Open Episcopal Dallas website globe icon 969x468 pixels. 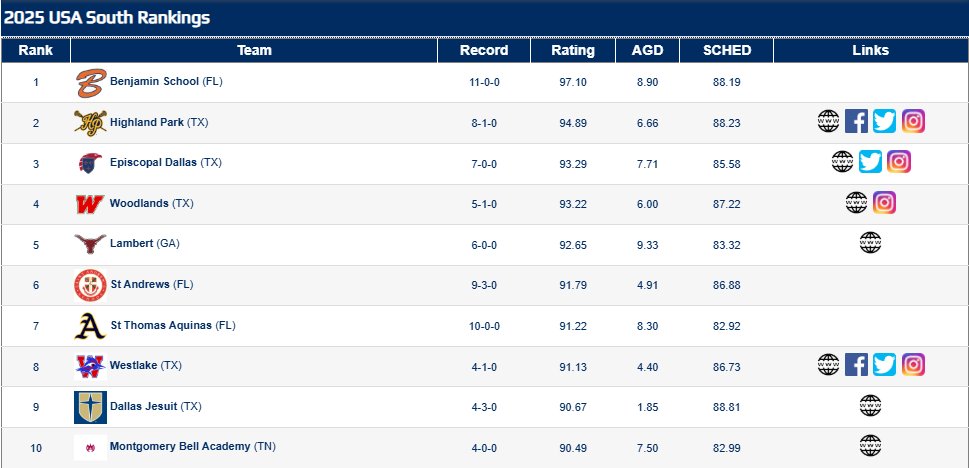tap(842, 162)
